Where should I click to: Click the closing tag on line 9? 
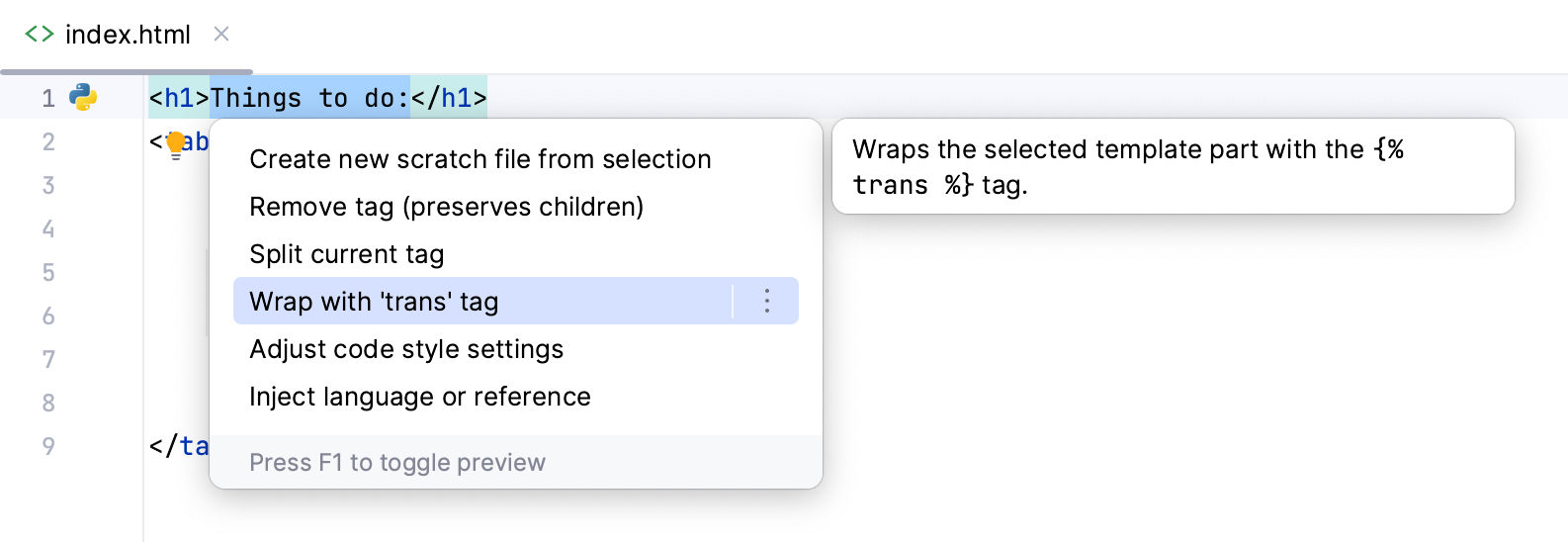pos(180,446)
